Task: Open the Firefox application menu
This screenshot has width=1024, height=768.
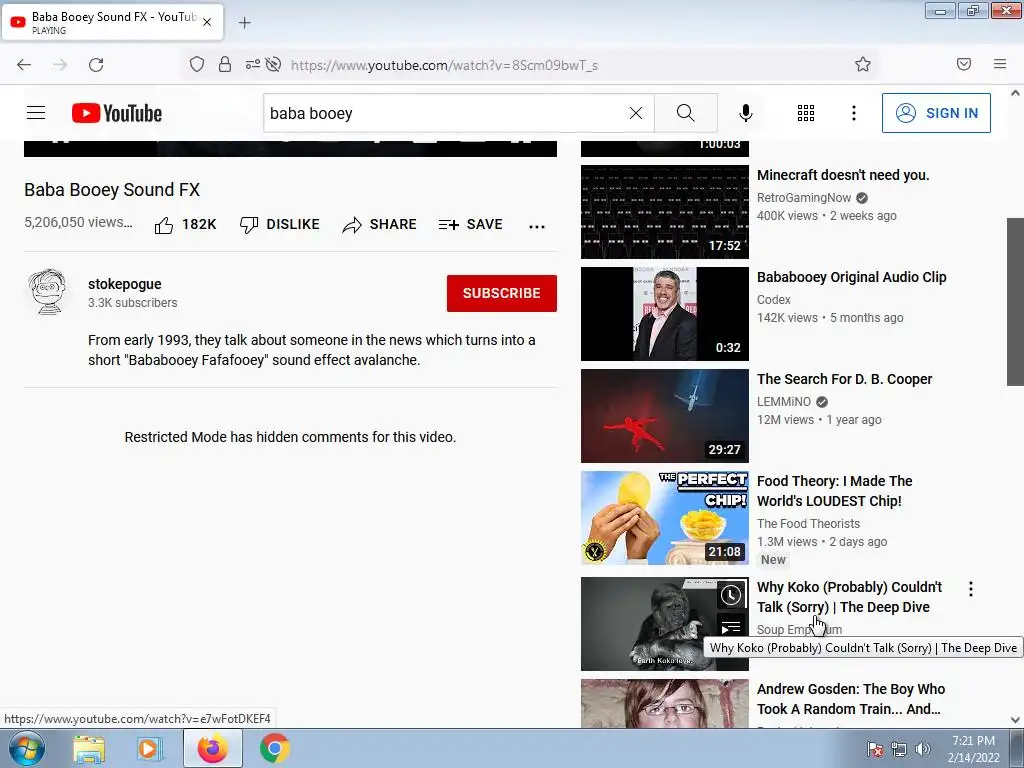Action: tap(1000, 64)
